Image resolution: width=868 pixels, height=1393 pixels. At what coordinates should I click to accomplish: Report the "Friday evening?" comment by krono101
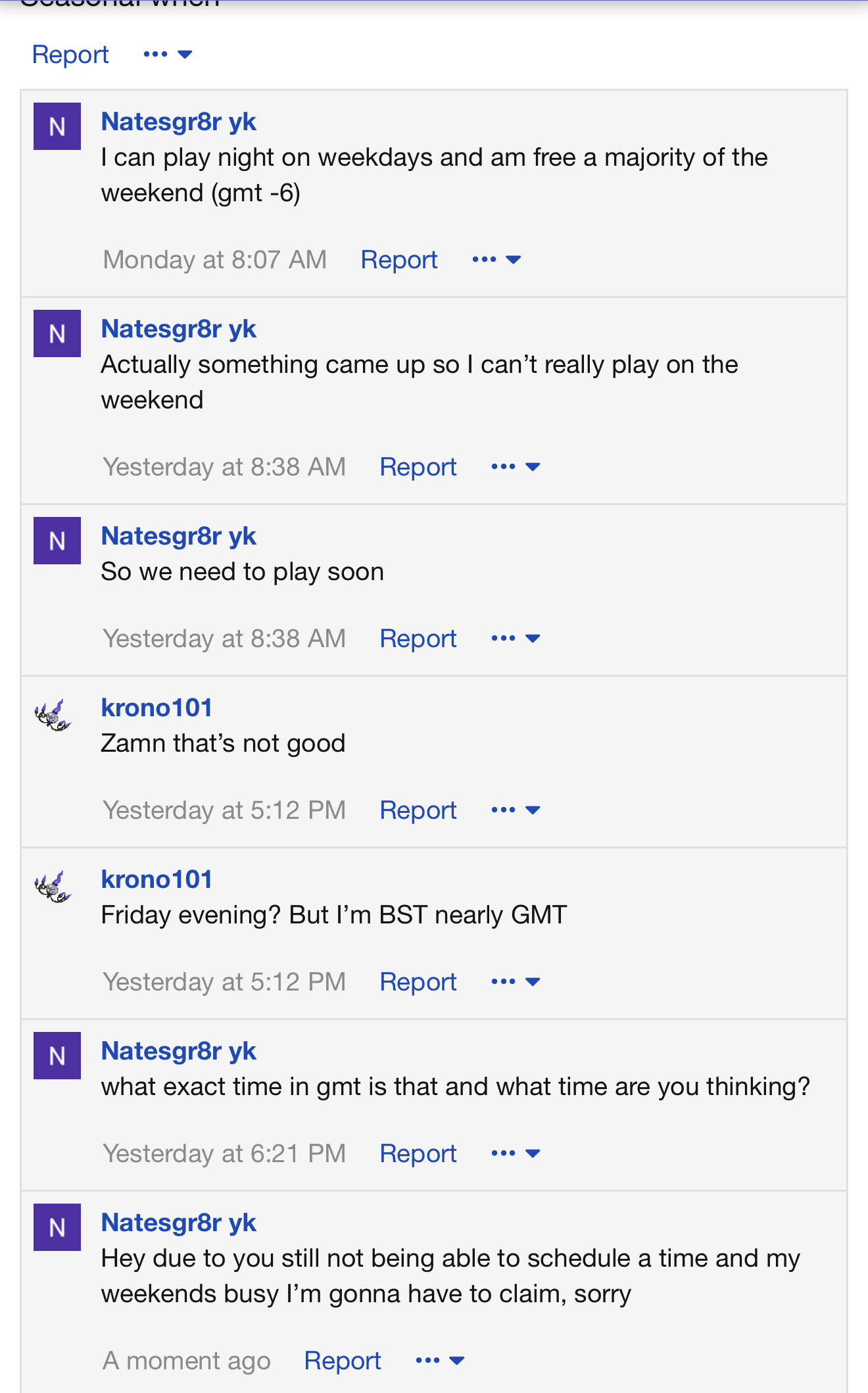coord(418,982)
